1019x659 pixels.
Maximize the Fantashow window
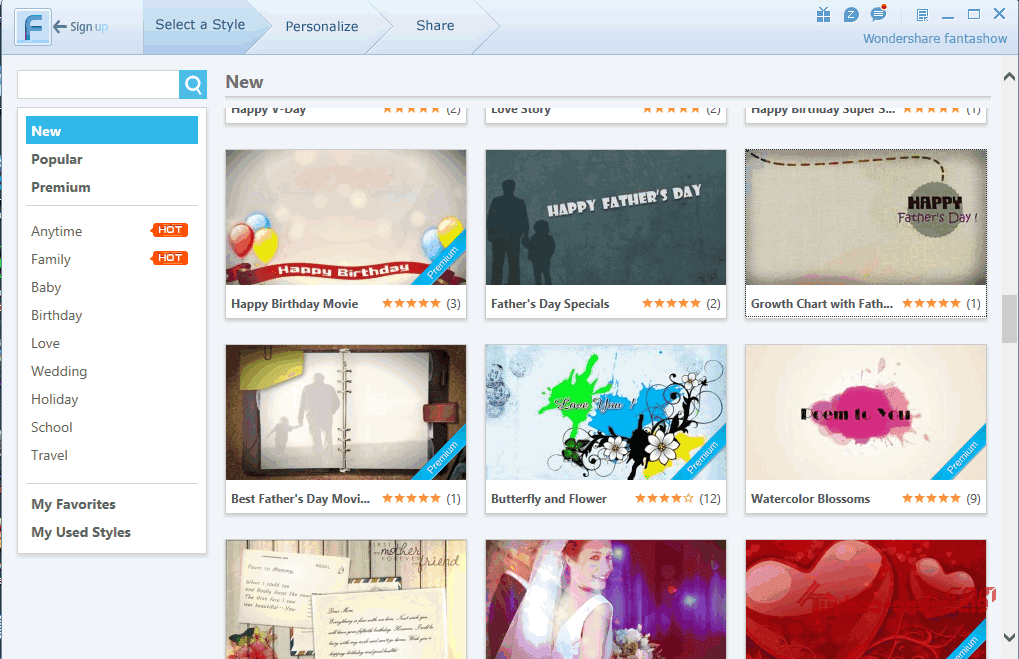pos(974,14)
